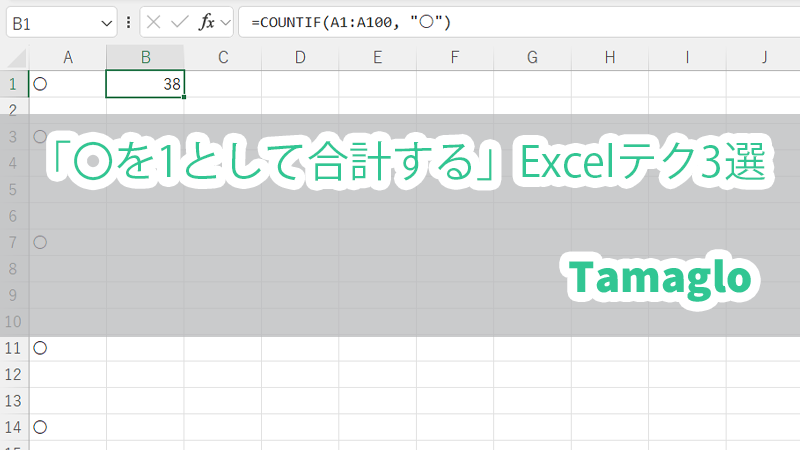
Task: Click the Enter checkmark icon in formula bar
Action: click(x=180, y=22)
